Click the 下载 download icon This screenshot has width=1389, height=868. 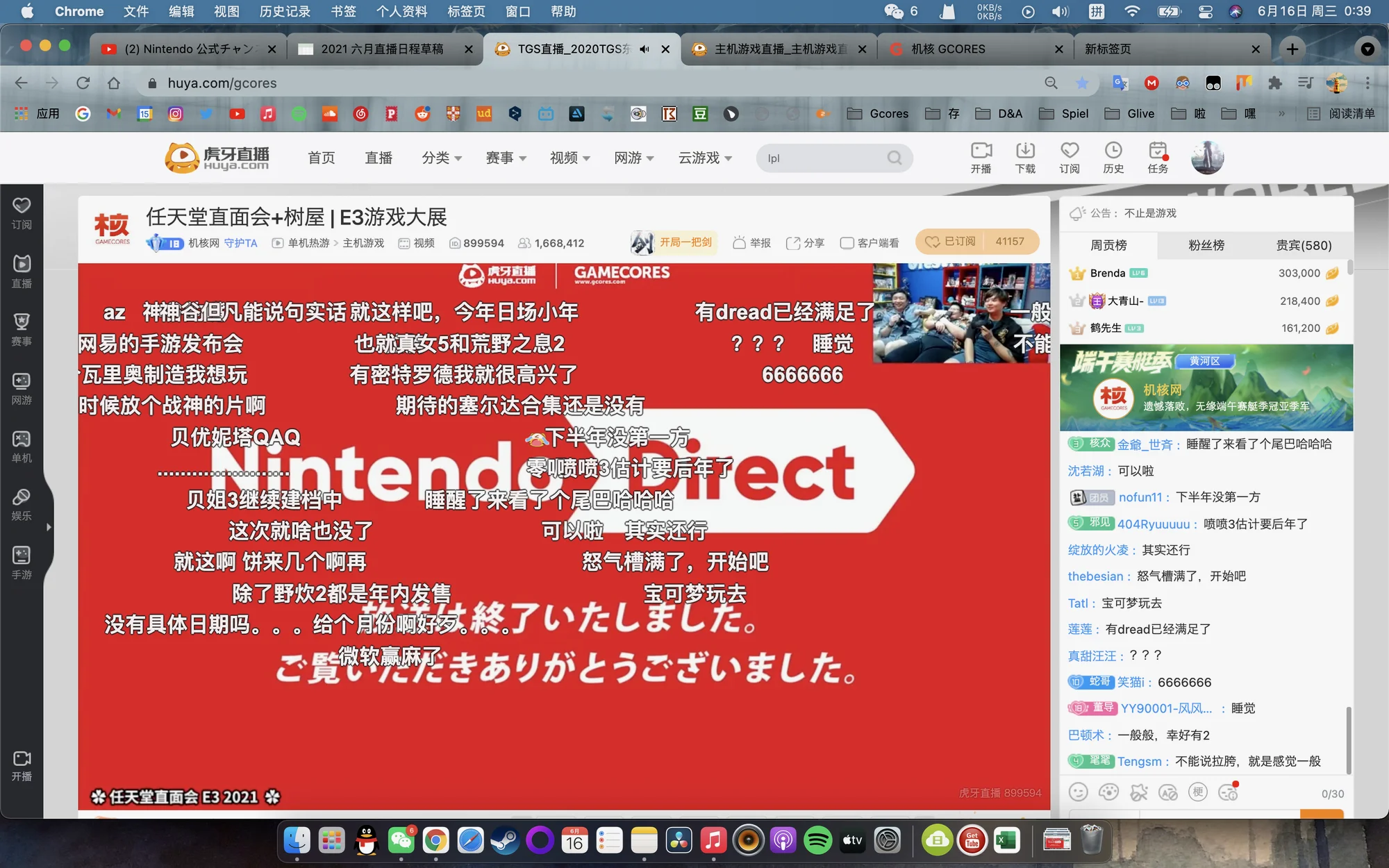tap(1025, 158)
